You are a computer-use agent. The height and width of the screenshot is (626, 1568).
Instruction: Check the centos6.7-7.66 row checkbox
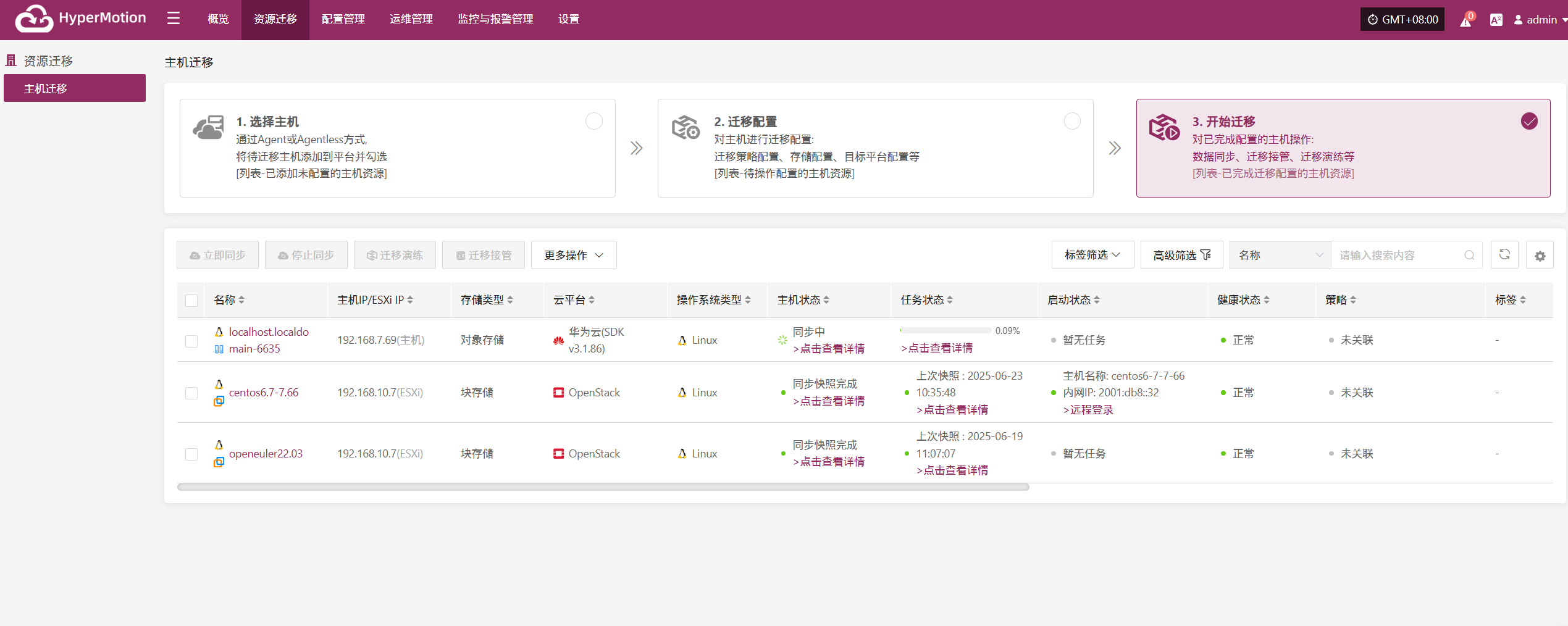[x=191, y=393]
